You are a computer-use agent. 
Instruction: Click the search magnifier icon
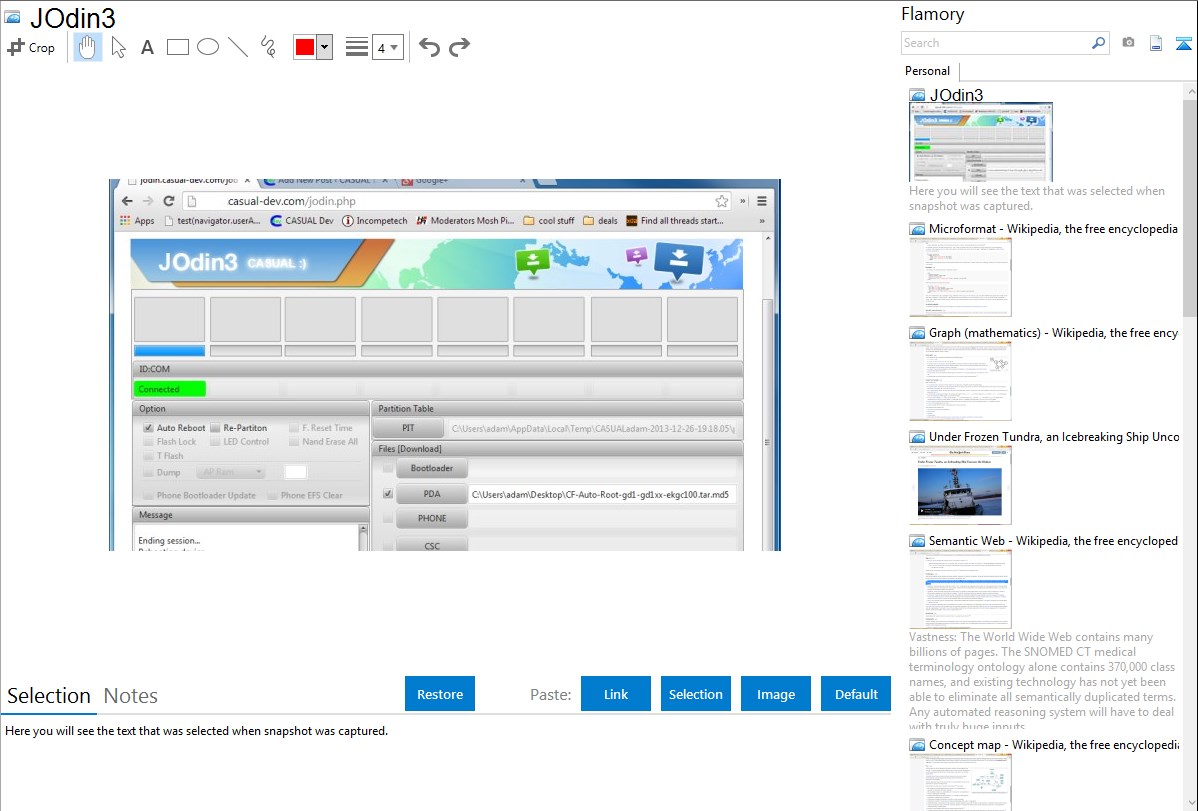pyautogui.click(x=1099, y=43)
